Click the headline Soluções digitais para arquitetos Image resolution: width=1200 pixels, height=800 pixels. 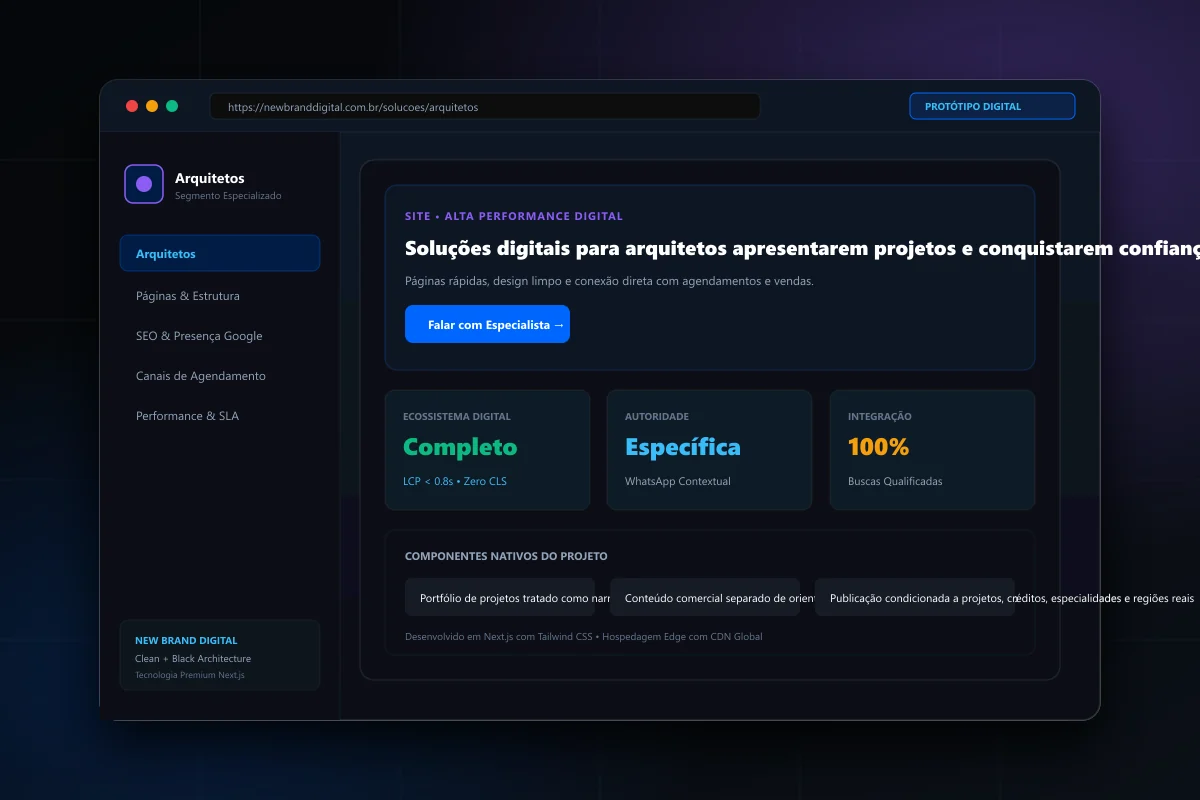pyautogui.click(x=802, y=248)
